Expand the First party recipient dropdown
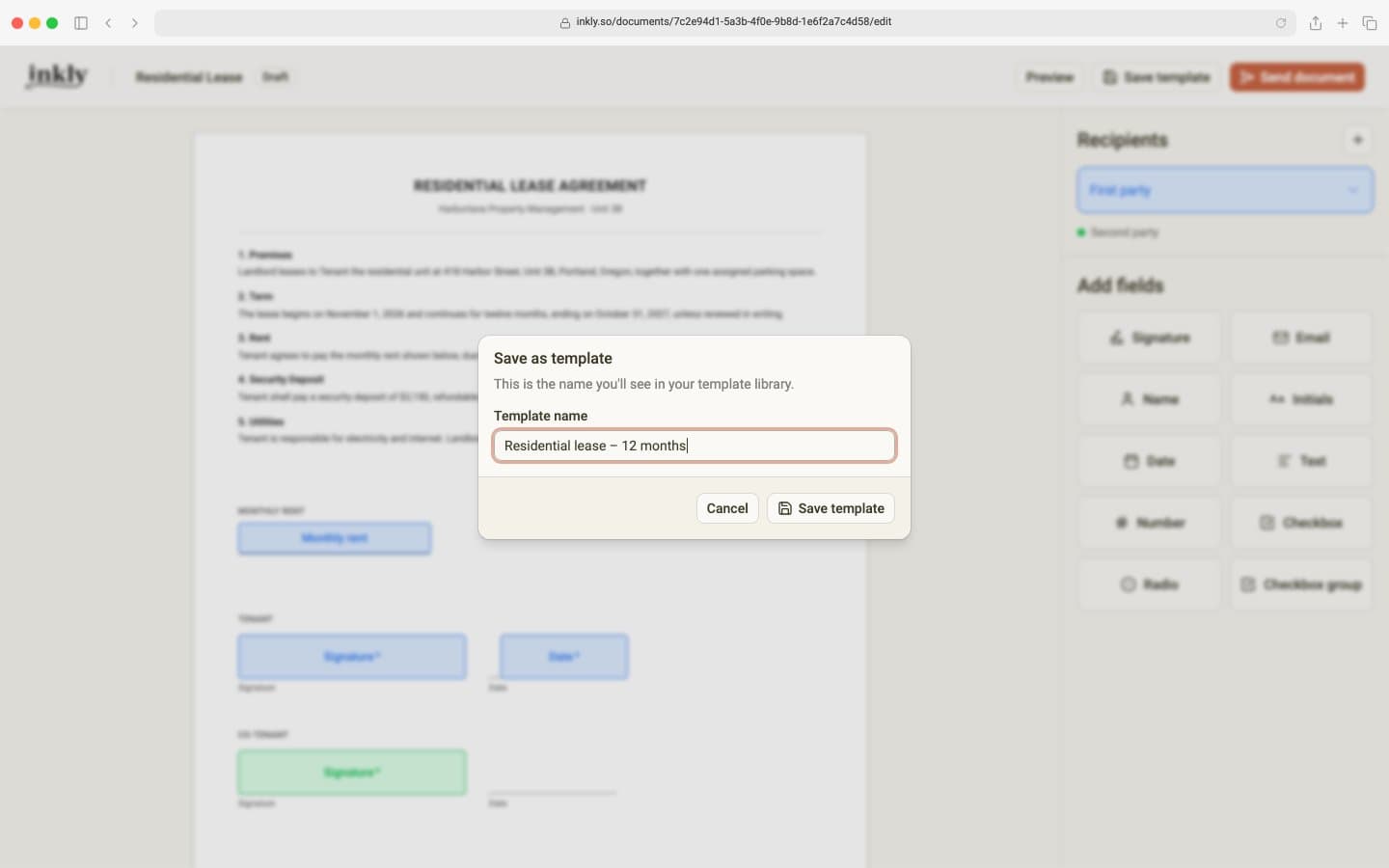Screen dimensions: 1389x868 (1225, 190)
